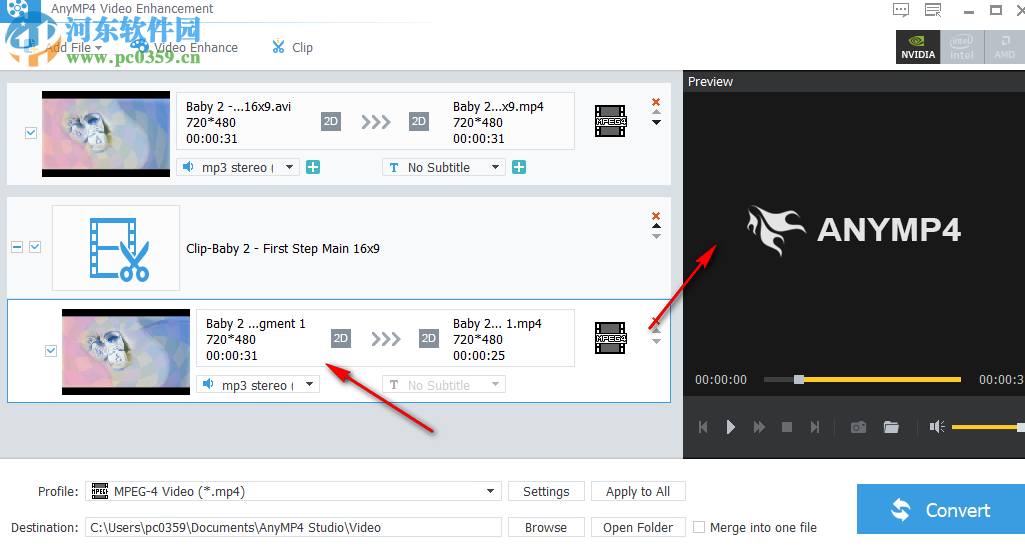Select Intel acceleration badge
Image resolution: width=1025 pixels, height=558 pixels.
[962, 47]
